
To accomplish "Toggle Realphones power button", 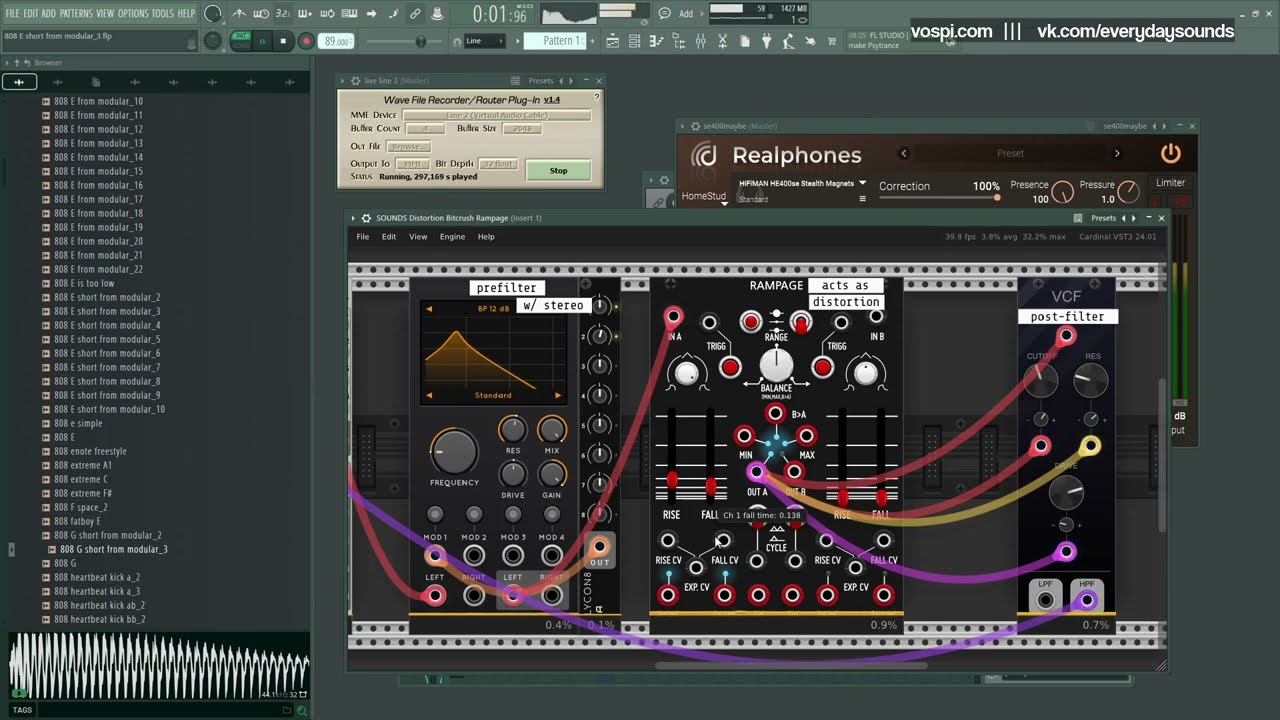I will pos(1170,154).
